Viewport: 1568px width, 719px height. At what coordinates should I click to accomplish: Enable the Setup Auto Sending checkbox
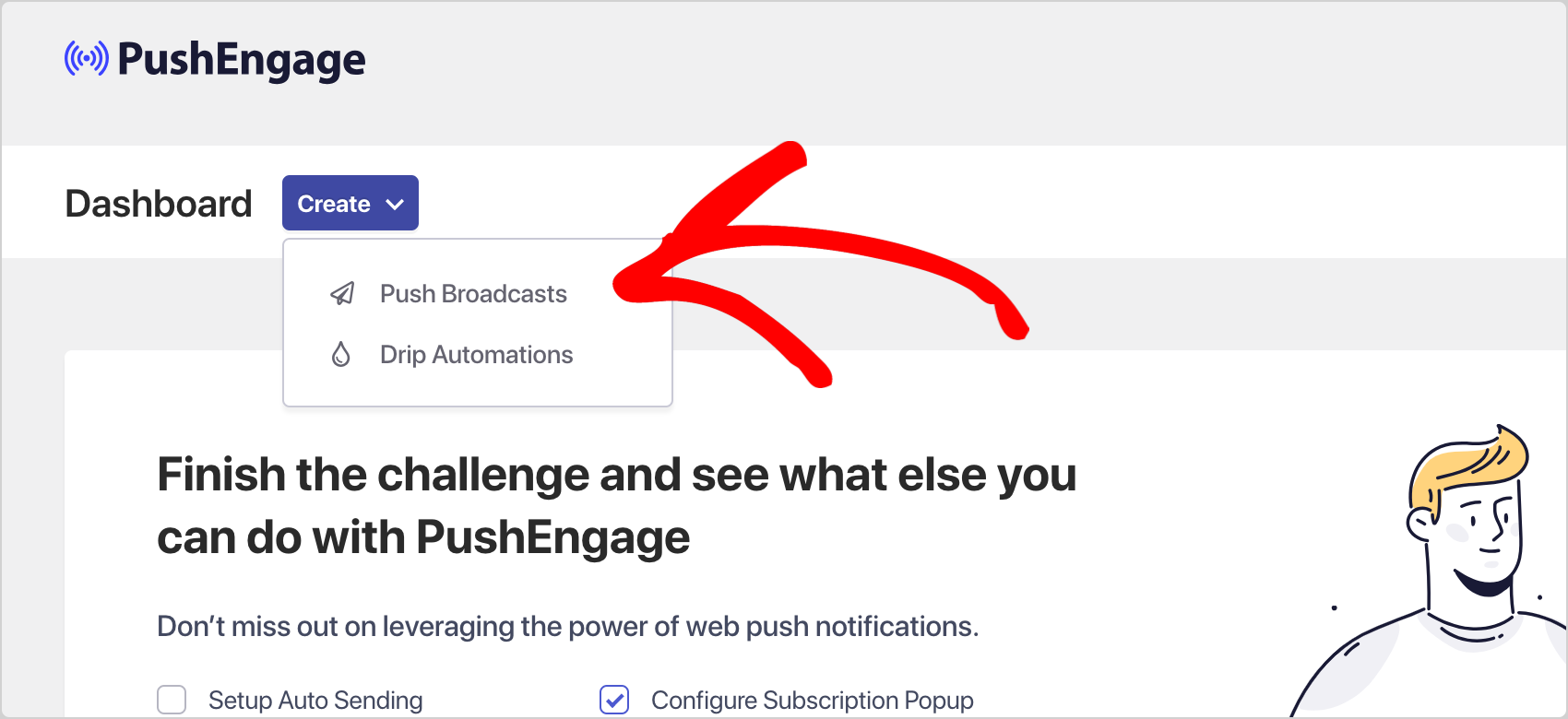(x=172, y=700)
